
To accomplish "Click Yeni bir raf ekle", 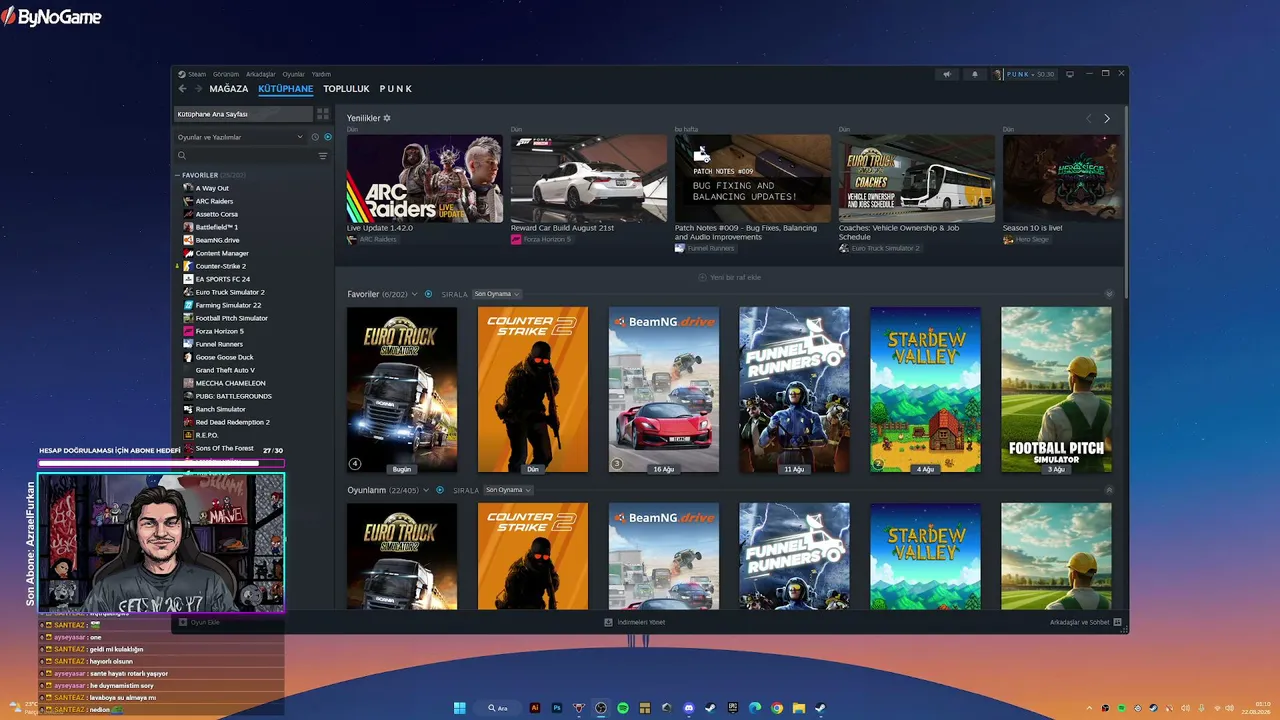I will coord(729,277).
